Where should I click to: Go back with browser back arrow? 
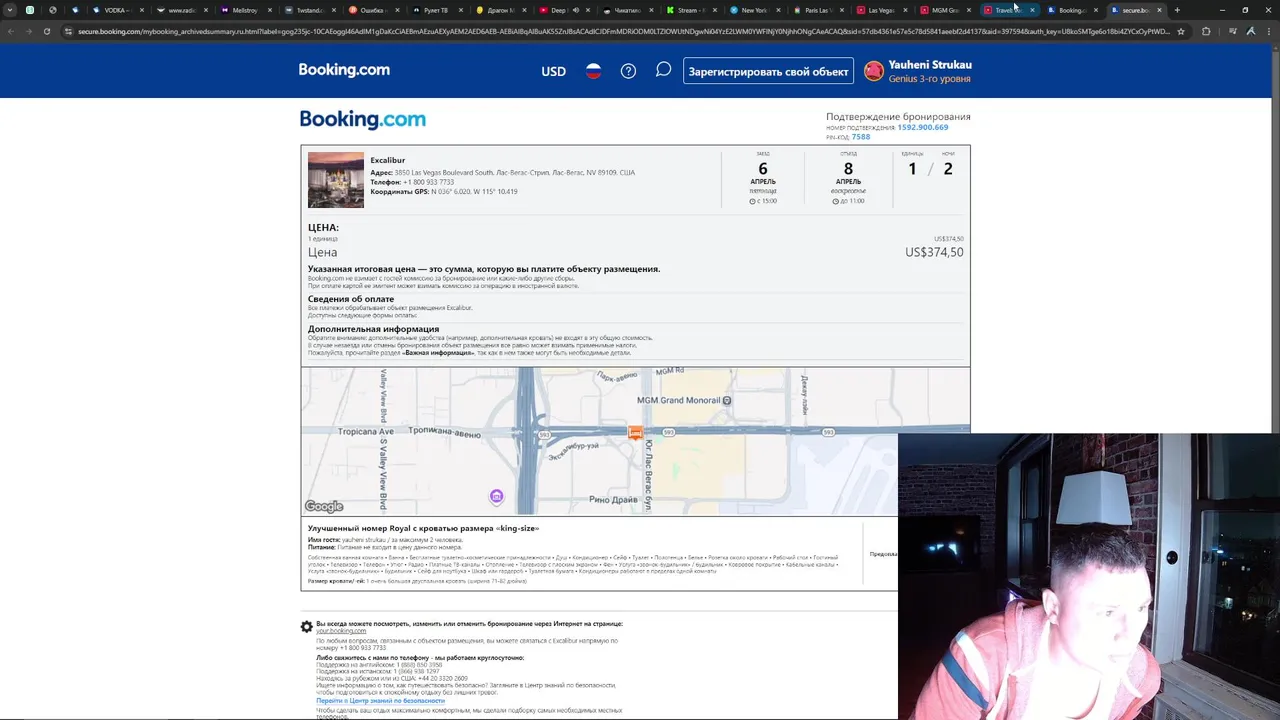point(11,31)
